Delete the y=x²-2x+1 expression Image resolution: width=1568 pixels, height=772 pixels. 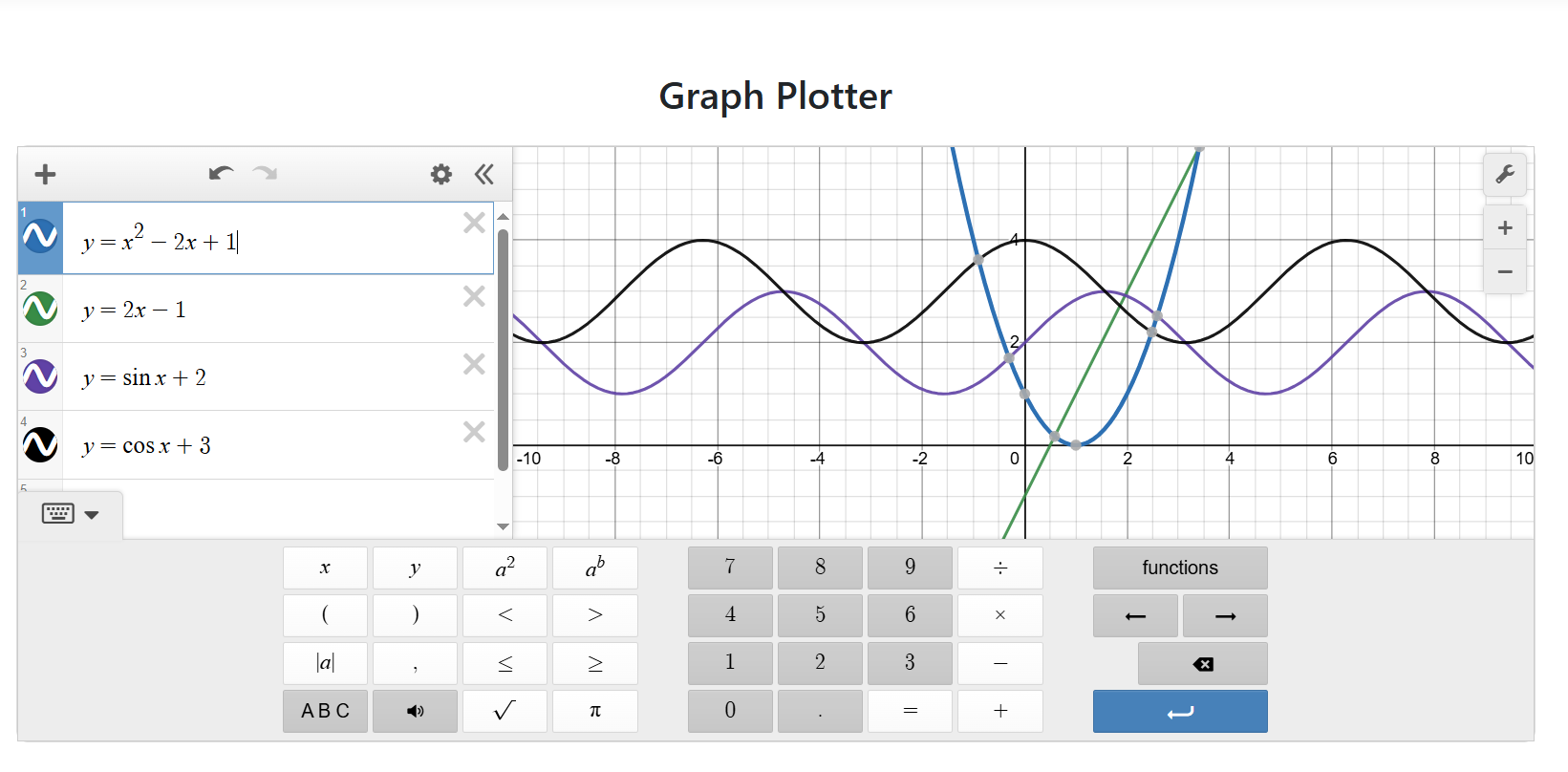pos(474,222)
